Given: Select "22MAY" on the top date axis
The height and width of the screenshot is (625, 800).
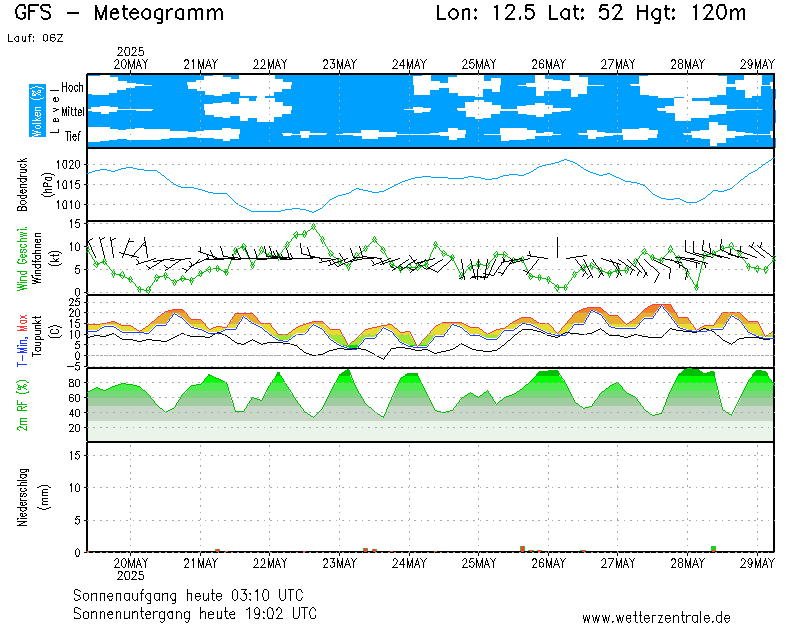Looking at the screenshot, I should 270,64.
